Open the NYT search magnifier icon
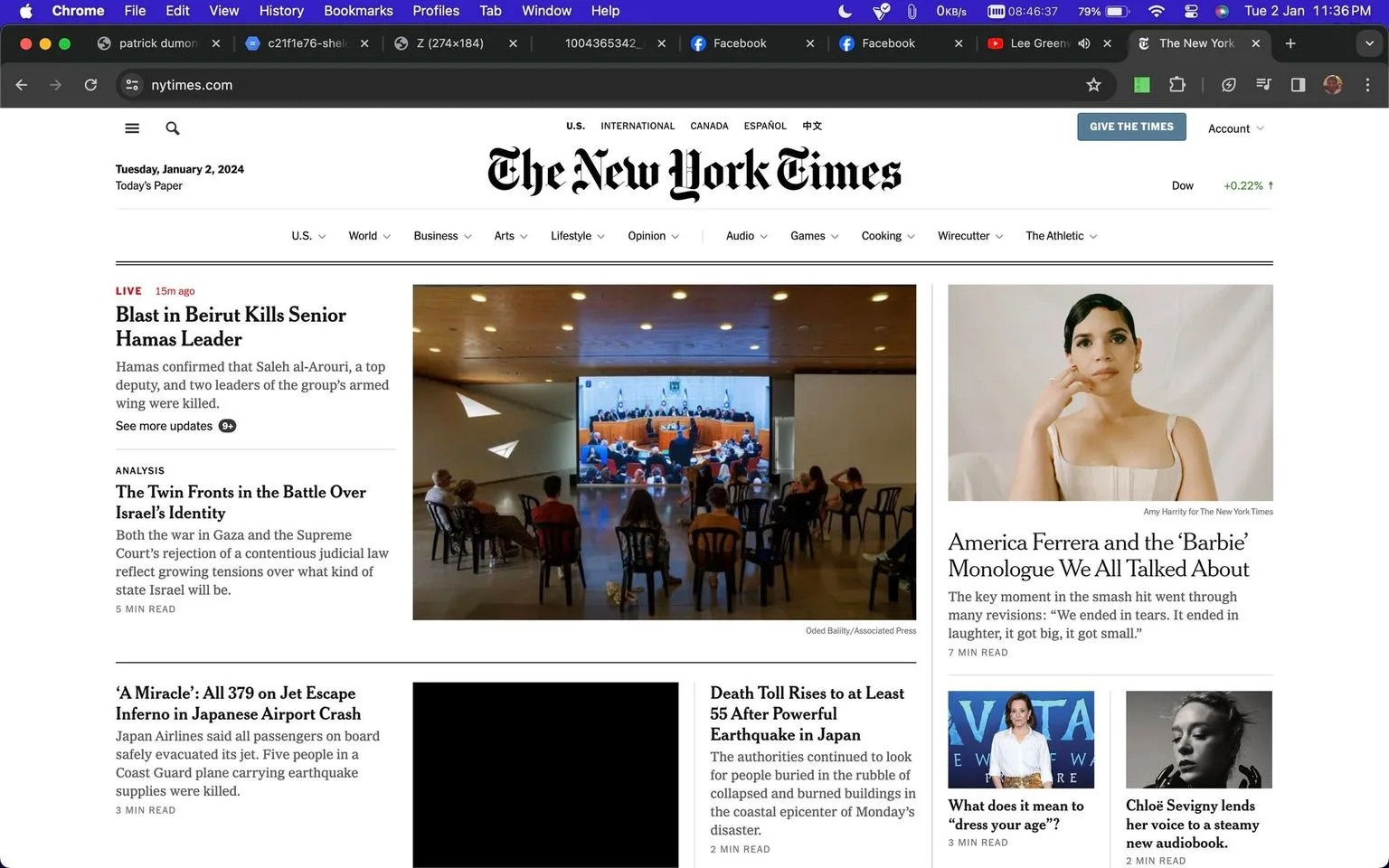Image resolution: width=1389 pixels, height=868 pixels. (x=173, y=128)
